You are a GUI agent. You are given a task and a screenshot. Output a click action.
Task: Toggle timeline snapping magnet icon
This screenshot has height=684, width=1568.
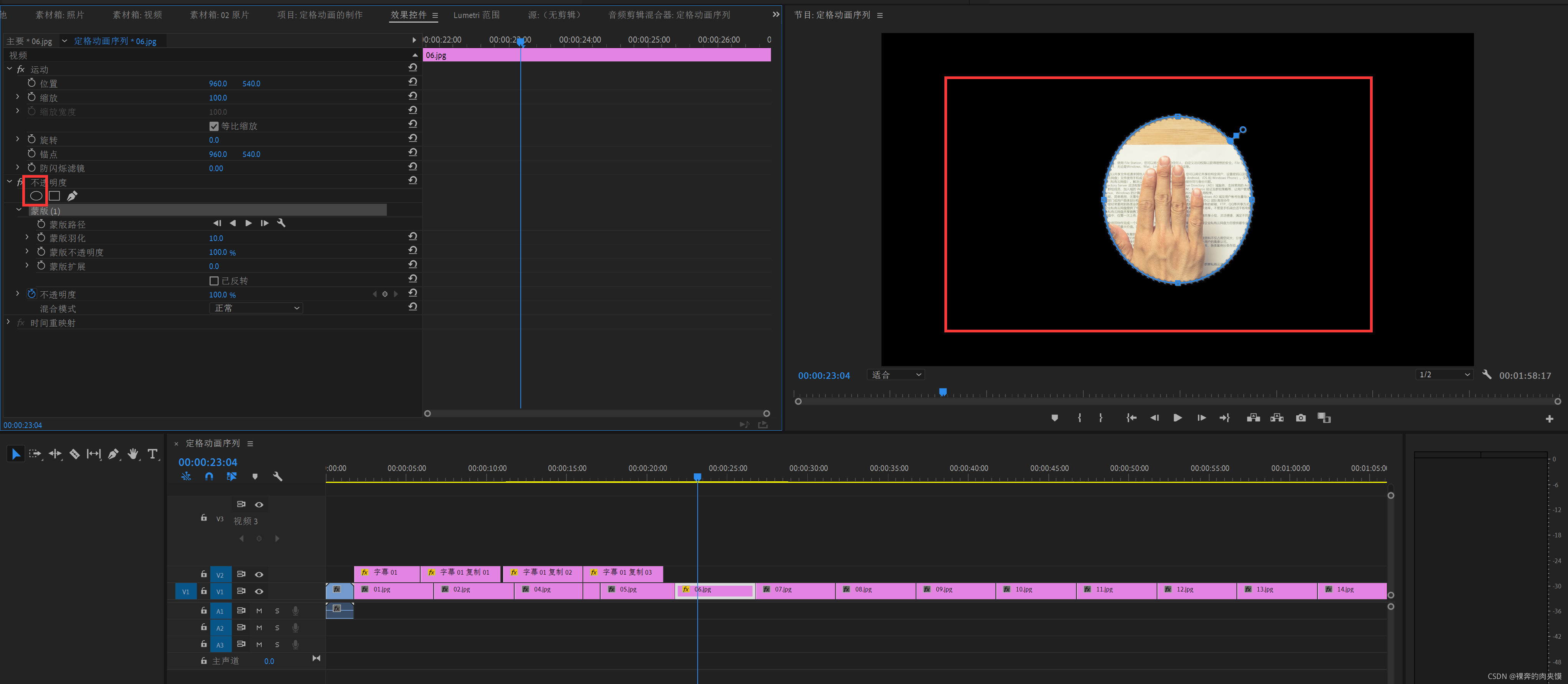[x=209, y=476]
